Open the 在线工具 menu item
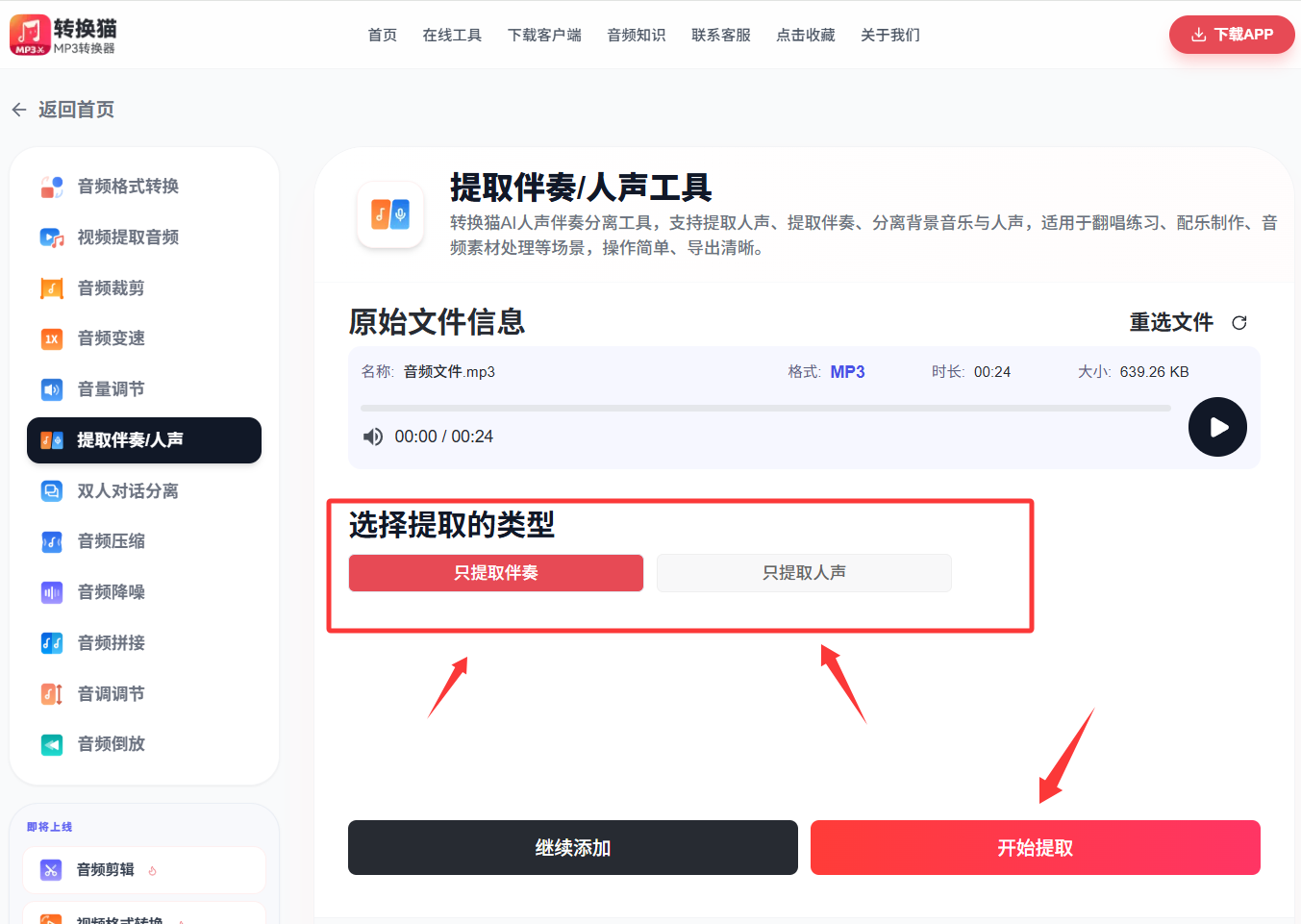Screen dimensions: 1301x924 click(x=452, y=36)
